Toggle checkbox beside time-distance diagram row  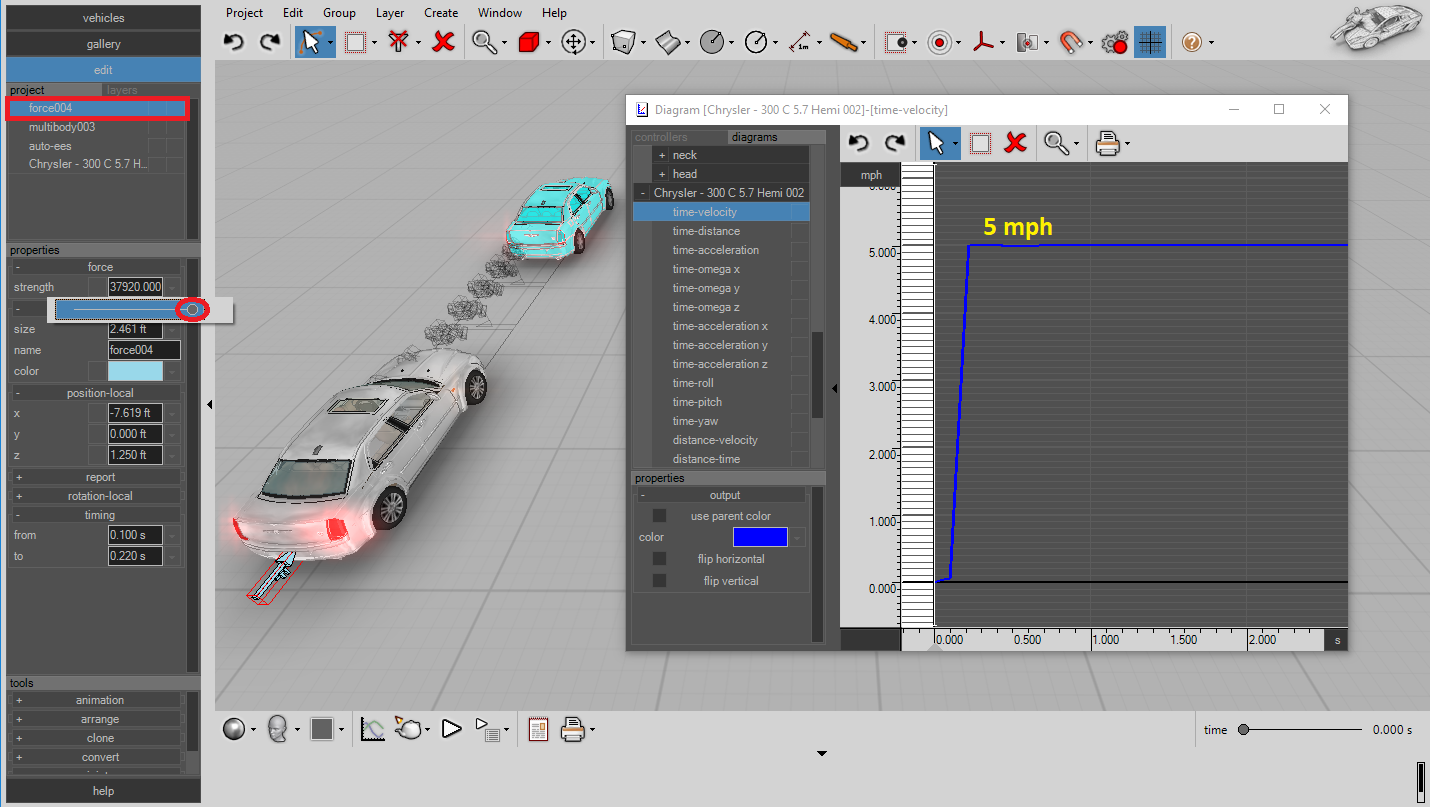click(799, 231)
